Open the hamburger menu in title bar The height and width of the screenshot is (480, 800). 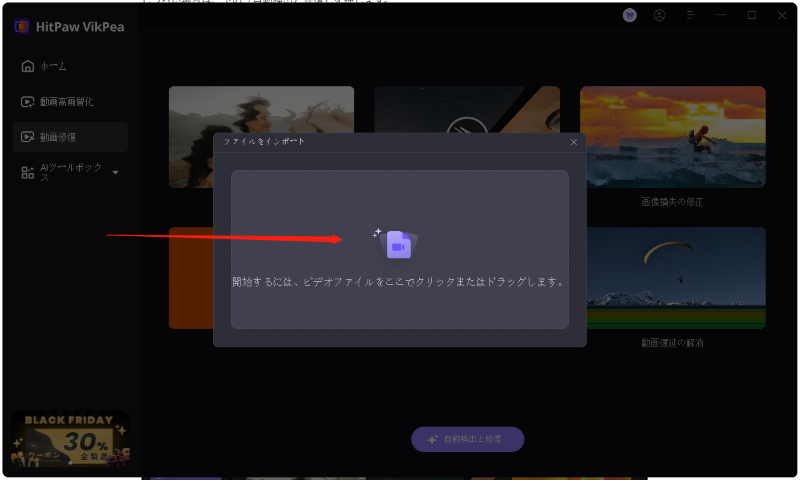tap(690, 15)
